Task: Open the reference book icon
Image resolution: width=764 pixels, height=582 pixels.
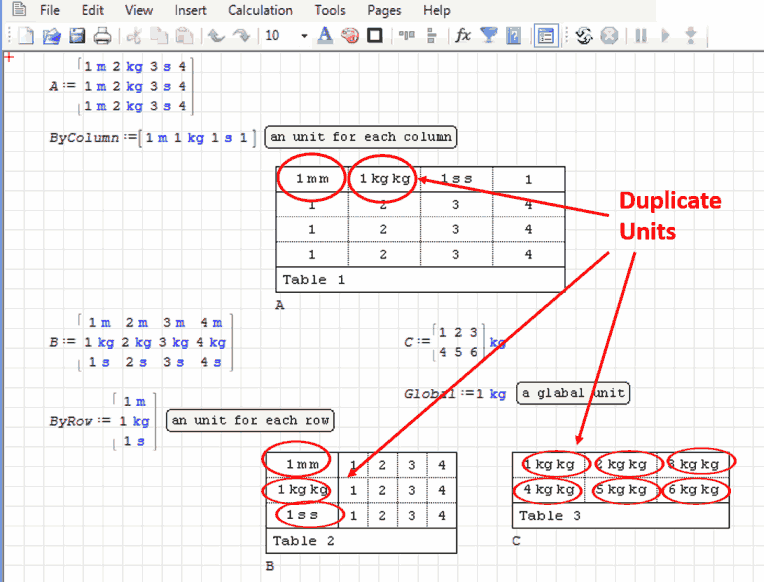Action: 513,36
